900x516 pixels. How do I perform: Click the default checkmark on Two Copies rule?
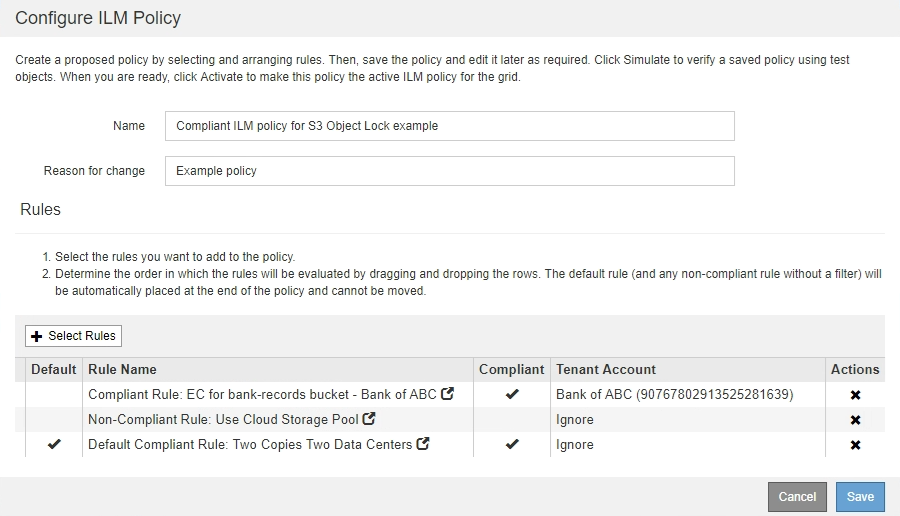pyautogui.click(x=54, y=445)
